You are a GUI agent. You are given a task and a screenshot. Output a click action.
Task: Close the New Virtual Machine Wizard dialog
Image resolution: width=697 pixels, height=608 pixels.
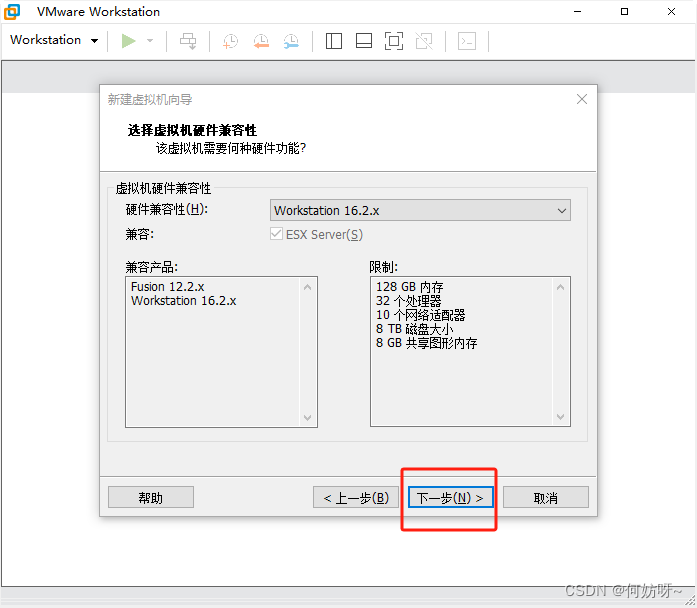point(582,99)
